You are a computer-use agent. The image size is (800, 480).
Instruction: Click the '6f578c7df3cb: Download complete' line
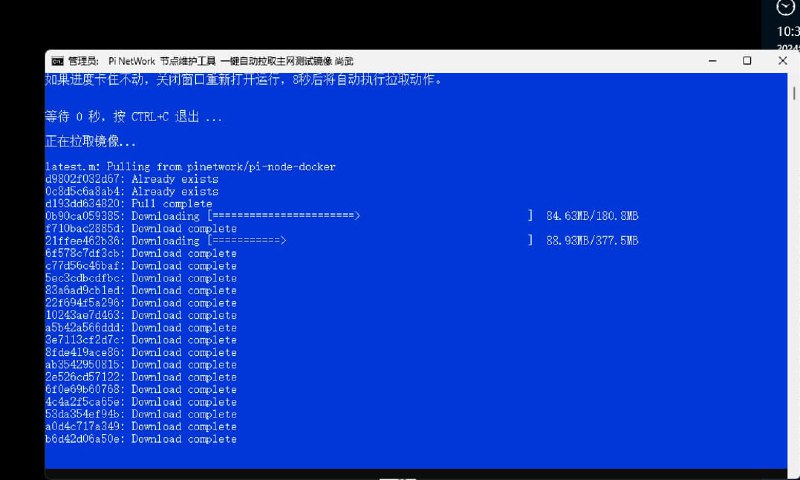click(140, 254)
